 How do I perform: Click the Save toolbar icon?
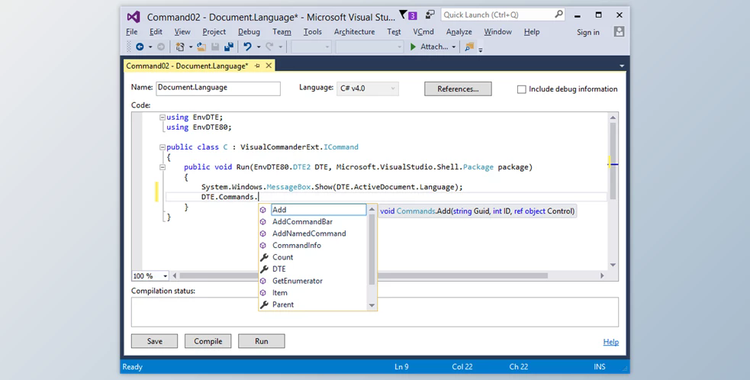pyautogui.click(x=215, y=47)
